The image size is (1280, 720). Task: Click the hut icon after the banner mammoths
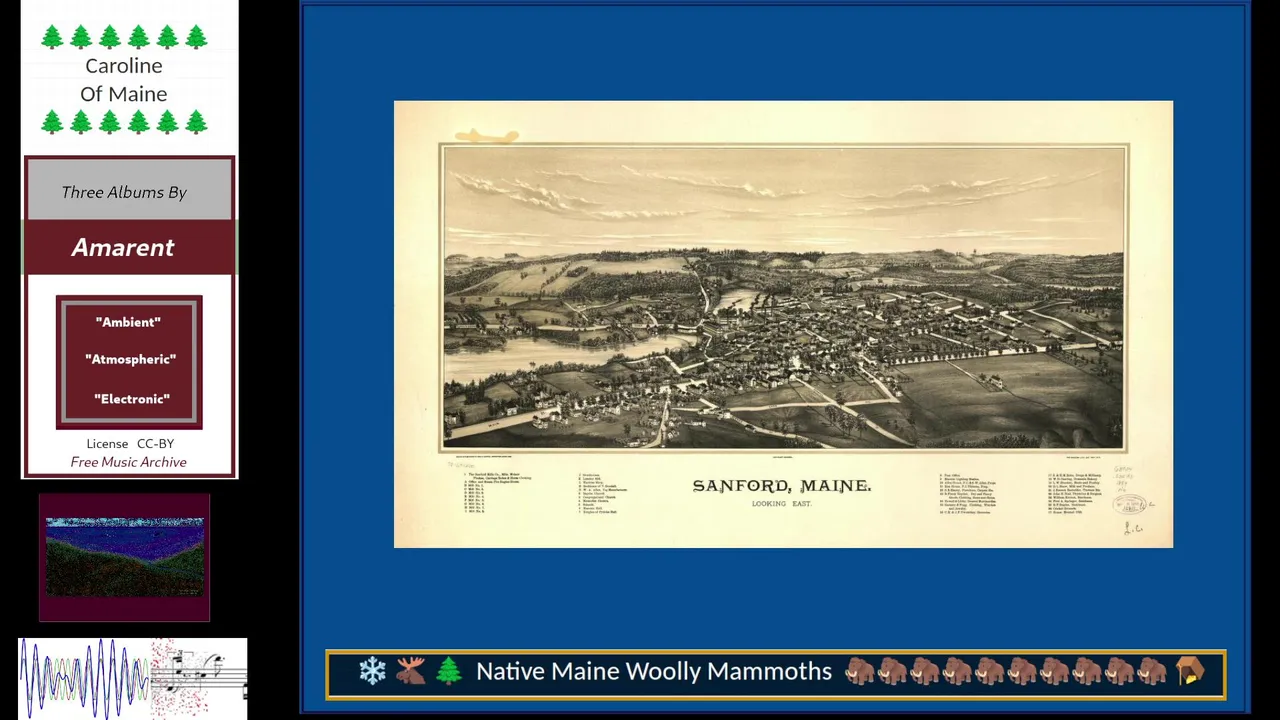click(x=1190, y=671)
